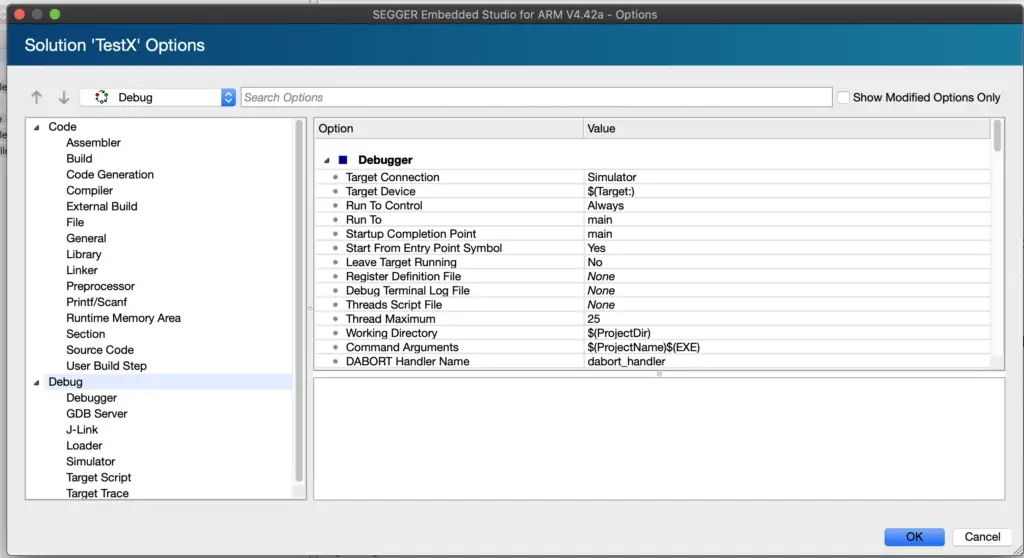Click the Option column header
The image size is (1024, 558).
(x=449, y=129)
